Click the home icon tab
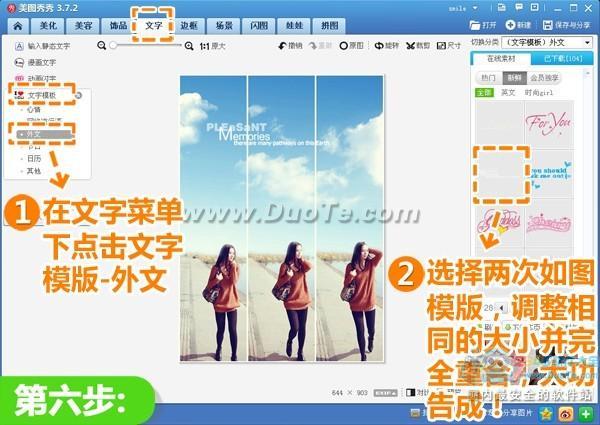This screenshot has width=600, height=425. (17, 26)
